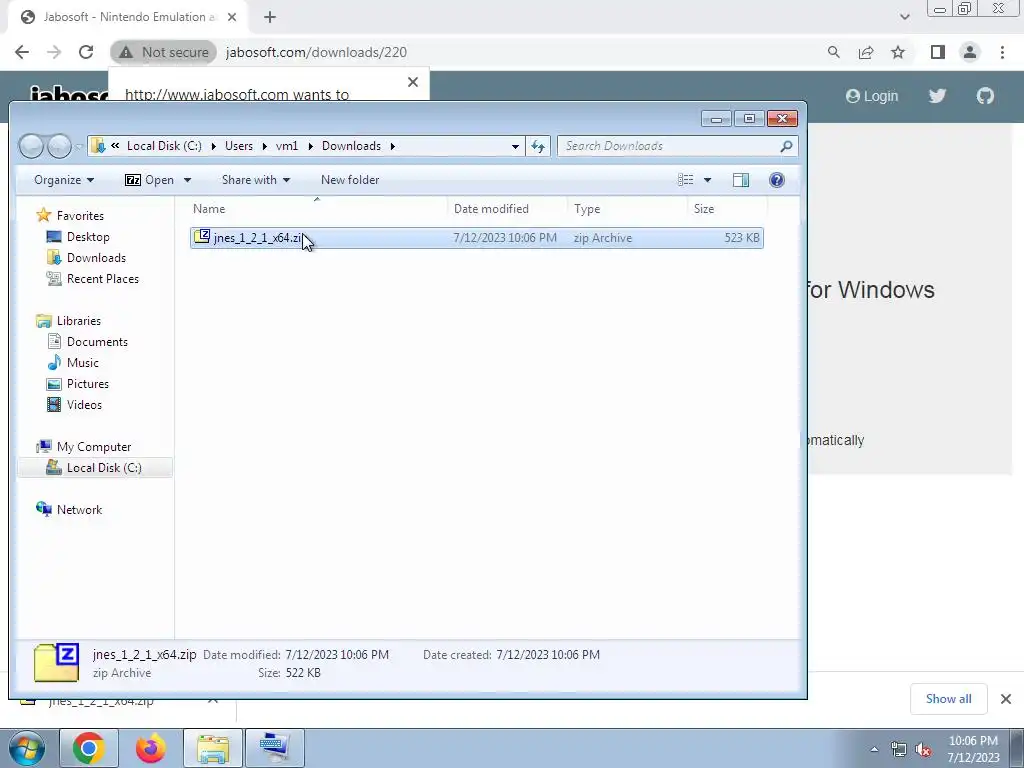Select vm1 in the address breadcrumb
This screenshot has height=768, width=1024.
(x=287, y=146)
